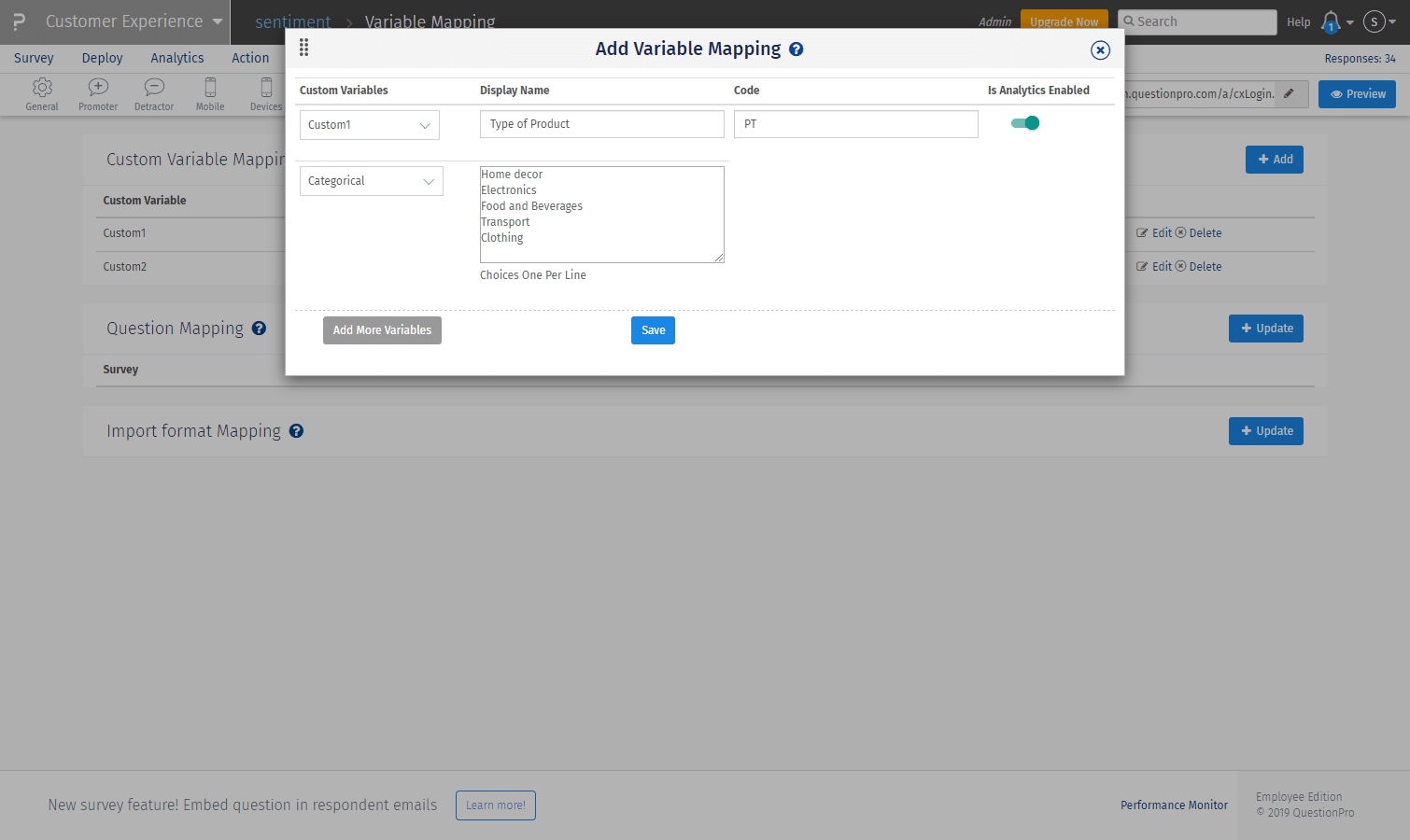This screenshot has width=1410, height=840.
Task: Click the General settings gear icon
Action: (42, 88)
